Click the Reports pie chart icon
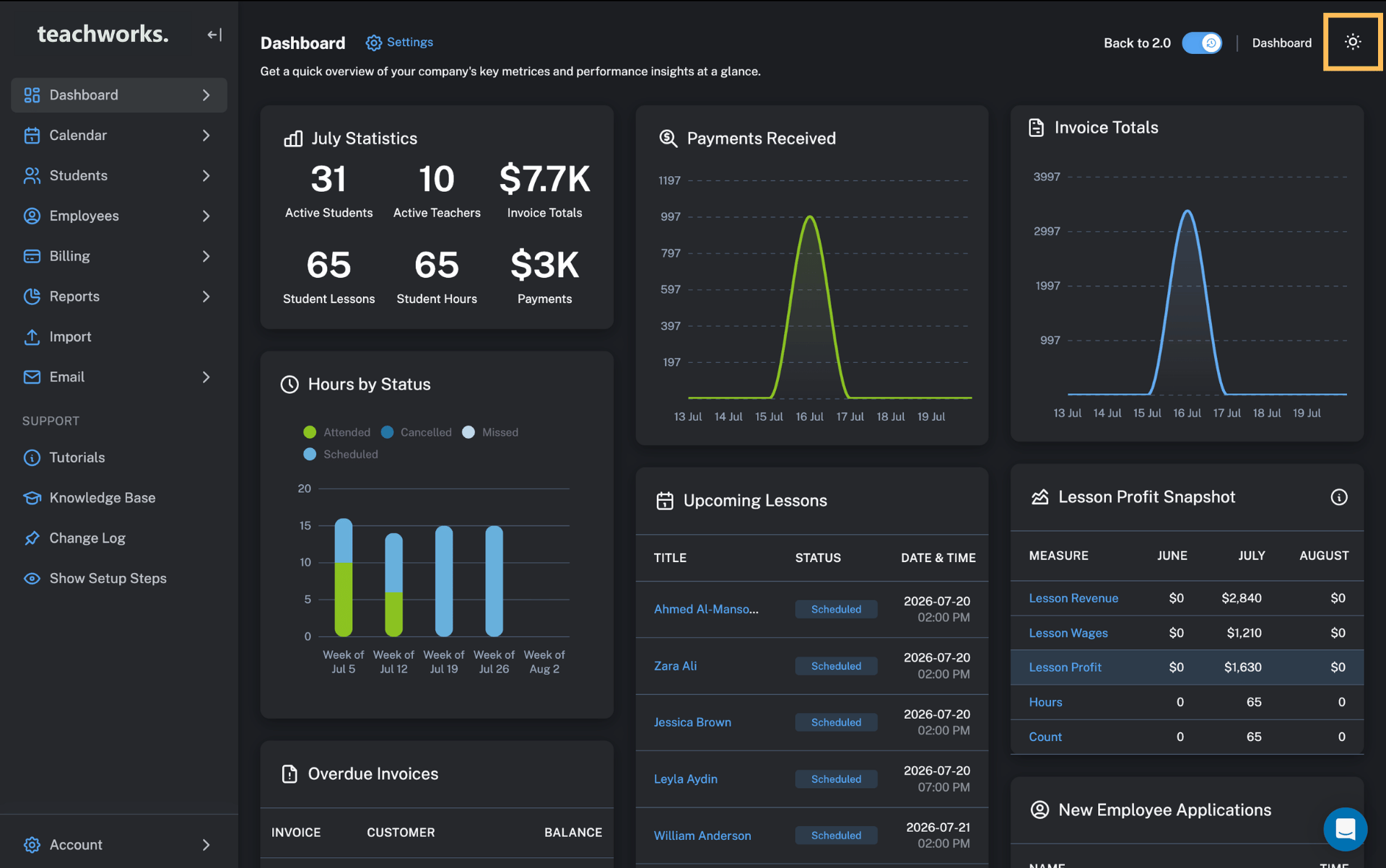The width and height of the screenshot is (1386, 868). tap(32, 297)
